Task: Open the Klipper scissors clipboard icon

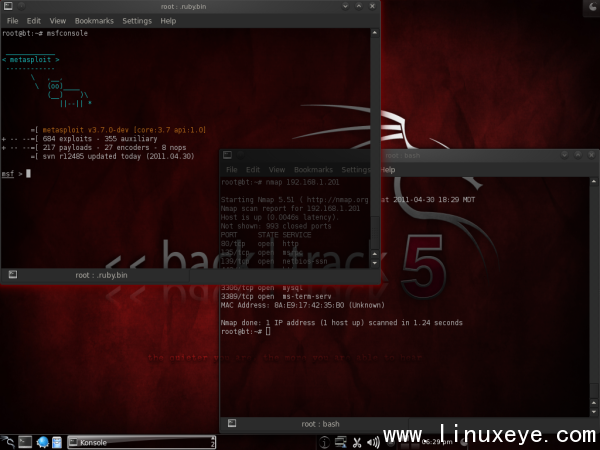Action: click(x=357, y=443)
